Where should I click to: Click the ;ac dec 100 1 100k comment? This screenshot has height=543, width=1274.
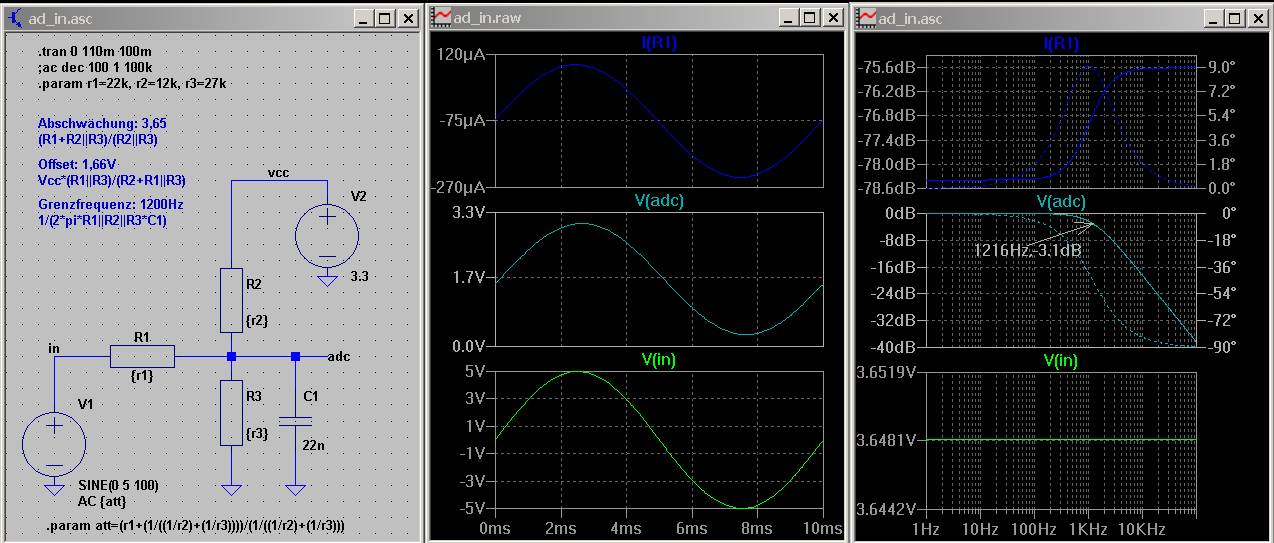(96, 67)
